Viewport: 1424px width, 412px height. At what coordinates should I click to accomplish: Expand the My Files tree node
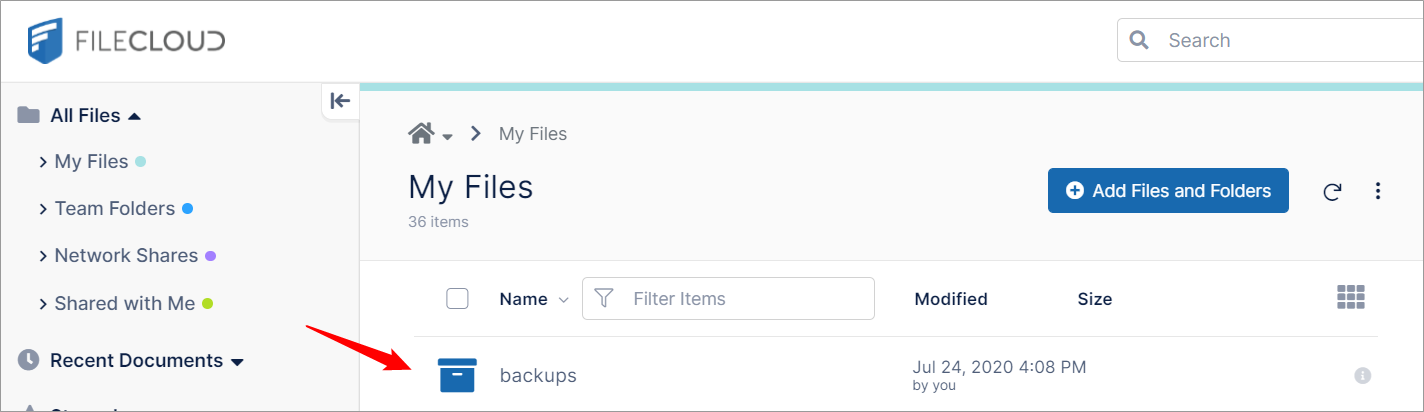coord(43,162)
